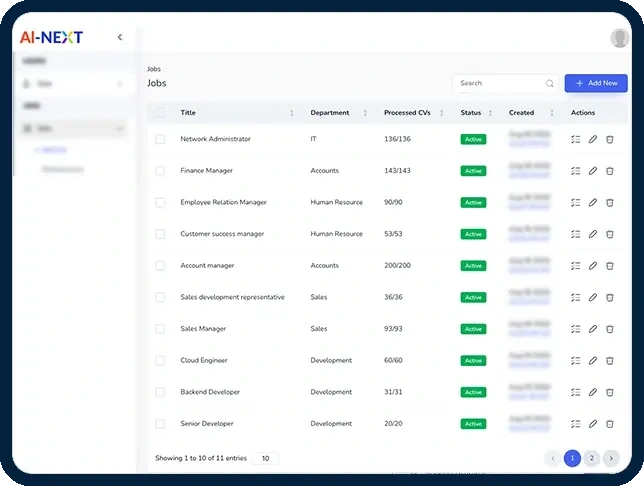Go to page 2 of the jobs list
Viewport: 644px width, 486px height.
pos(591,458)
